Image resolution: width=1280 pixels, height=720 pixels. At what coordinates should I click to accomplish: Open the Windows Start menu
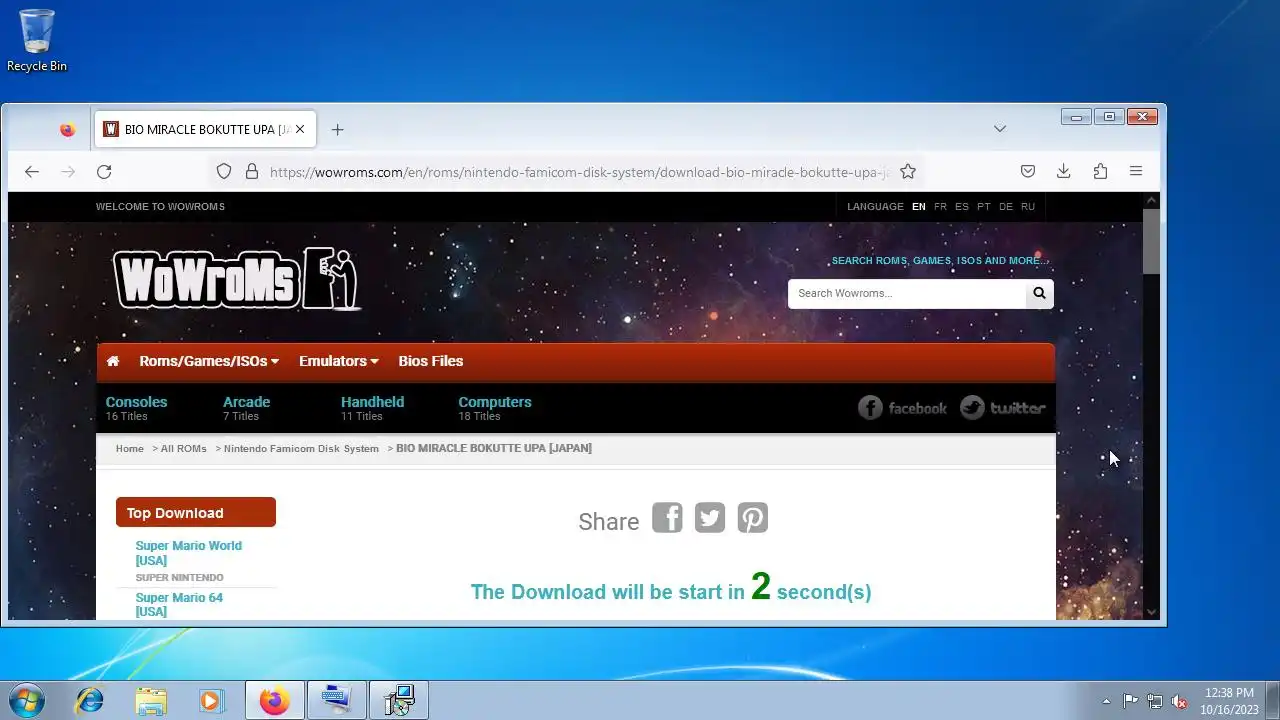(x=25, y=699)
